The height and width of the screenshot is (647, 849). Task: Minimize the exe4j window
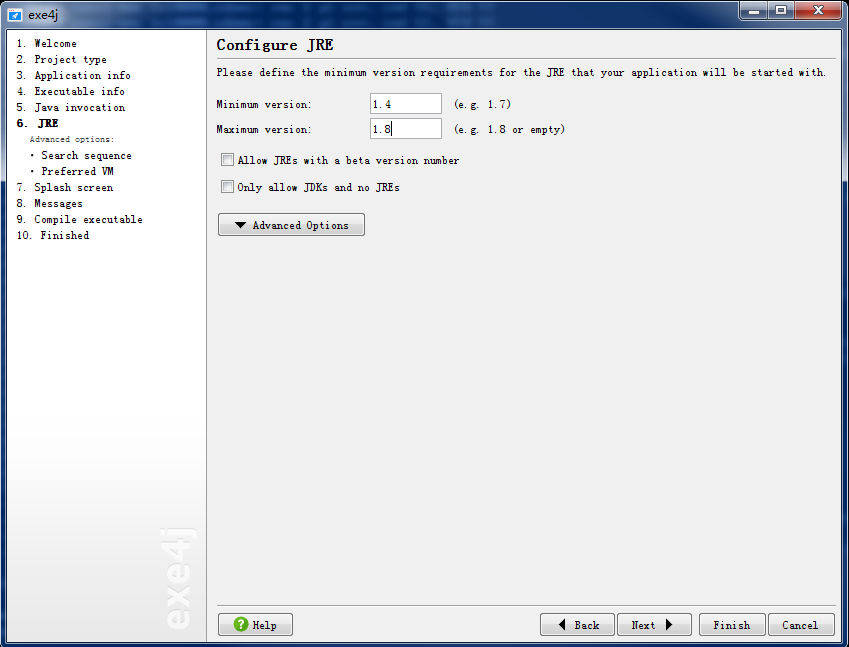pyautogui.click(x=754, y=10)
